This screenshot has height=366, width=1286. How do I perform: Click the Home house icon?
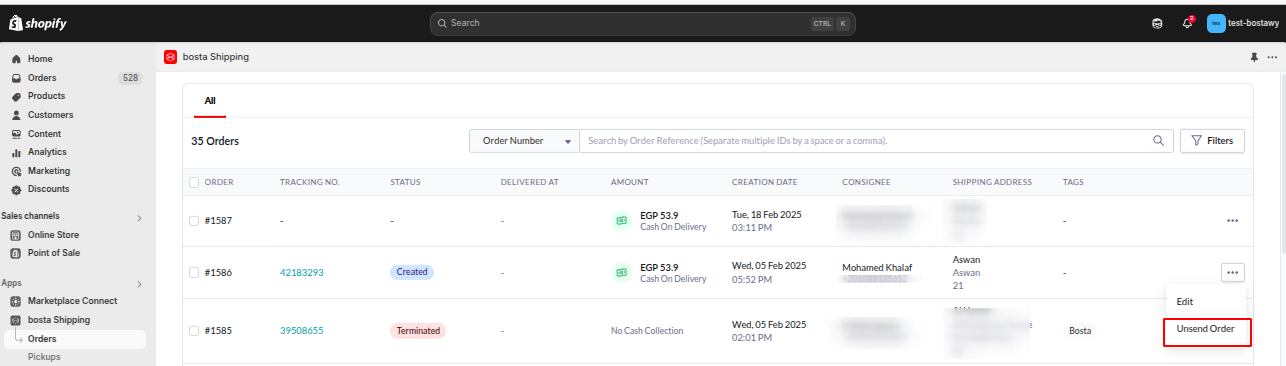coord(16,59)
